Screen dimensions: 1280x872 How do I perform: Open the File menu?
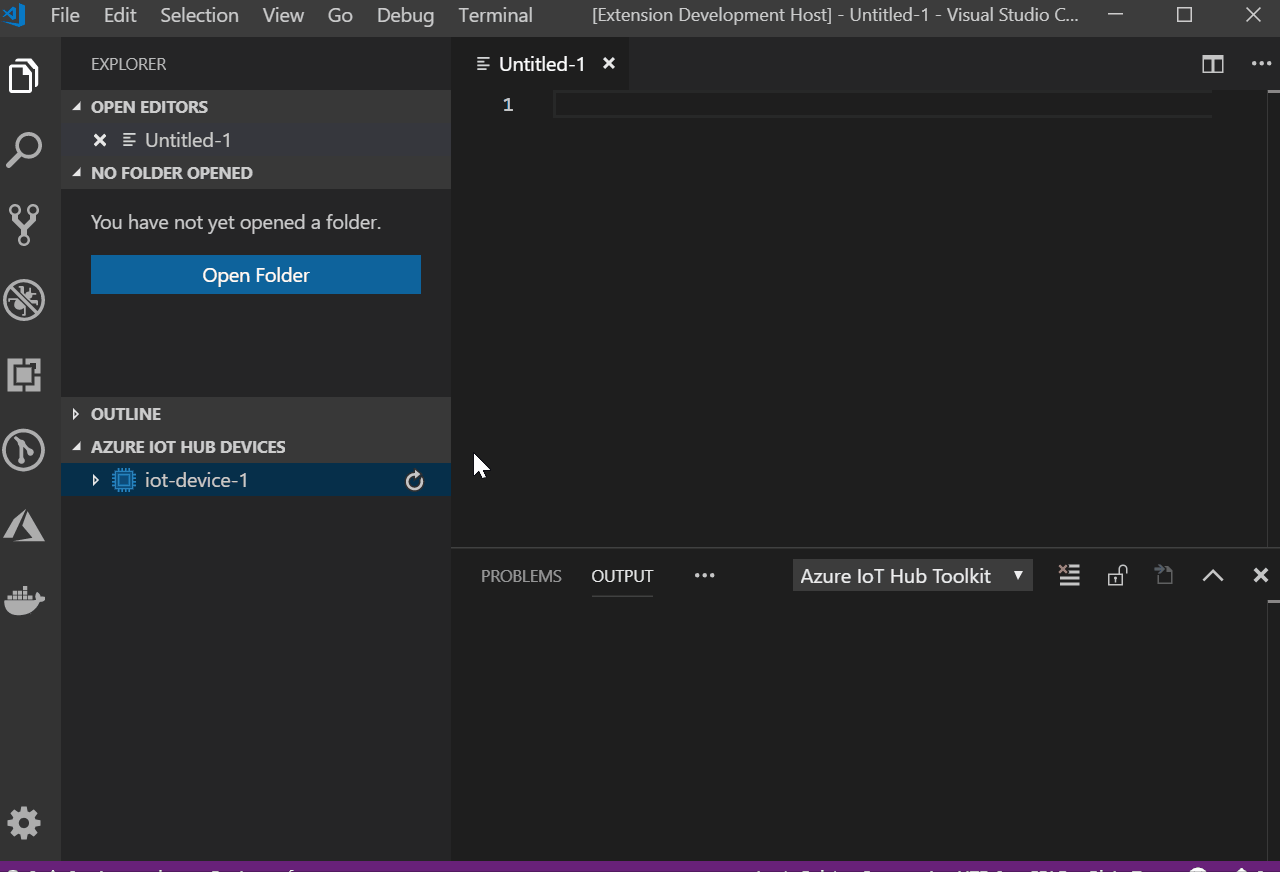point(65,16)
